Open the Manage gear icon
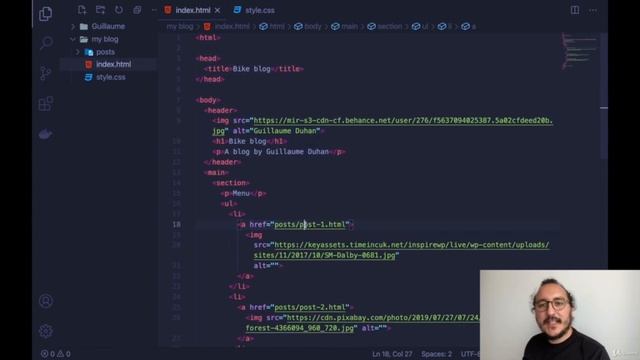 click(x=46, y=331)
